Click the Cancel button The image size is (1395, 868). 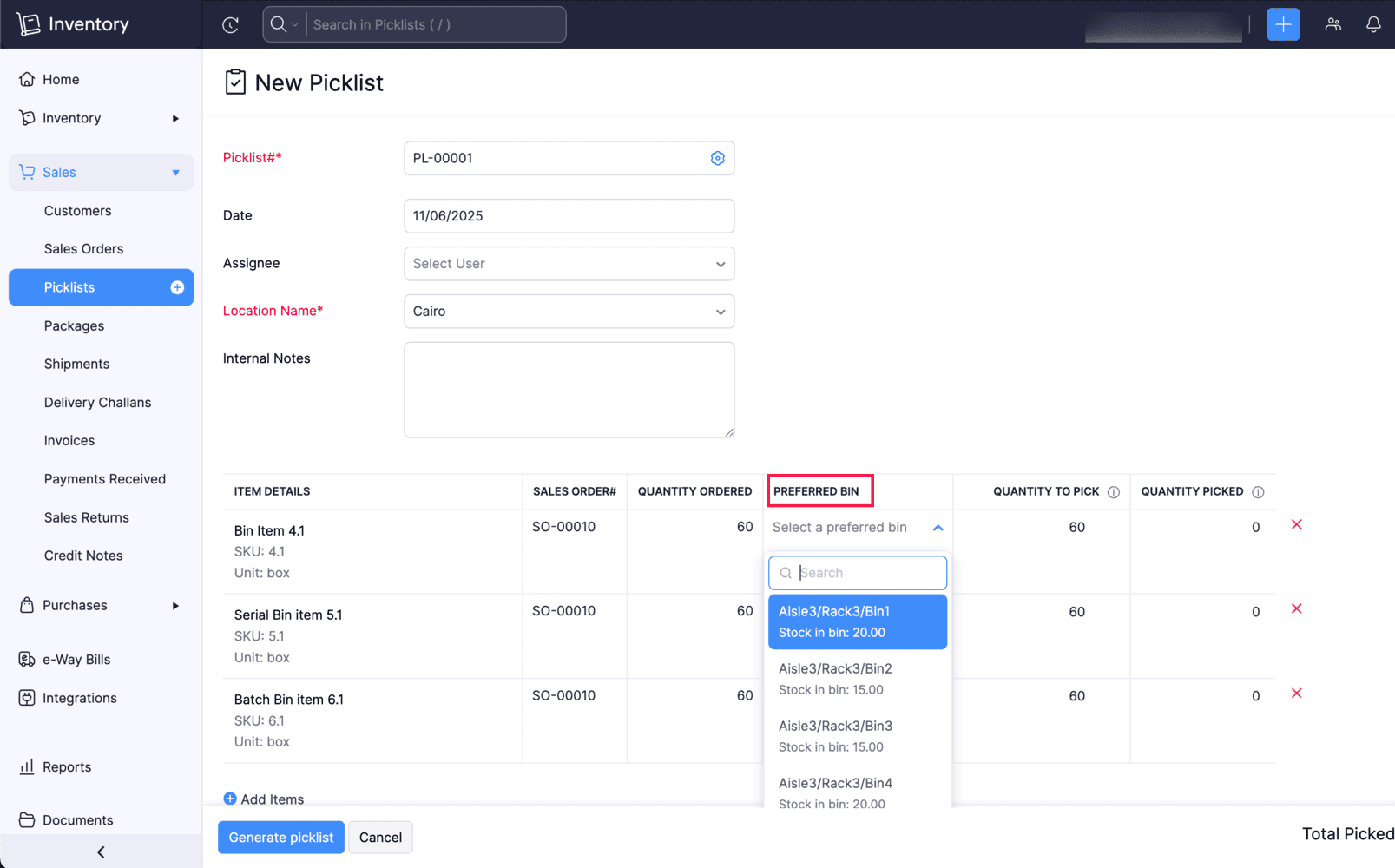(380, 838)
